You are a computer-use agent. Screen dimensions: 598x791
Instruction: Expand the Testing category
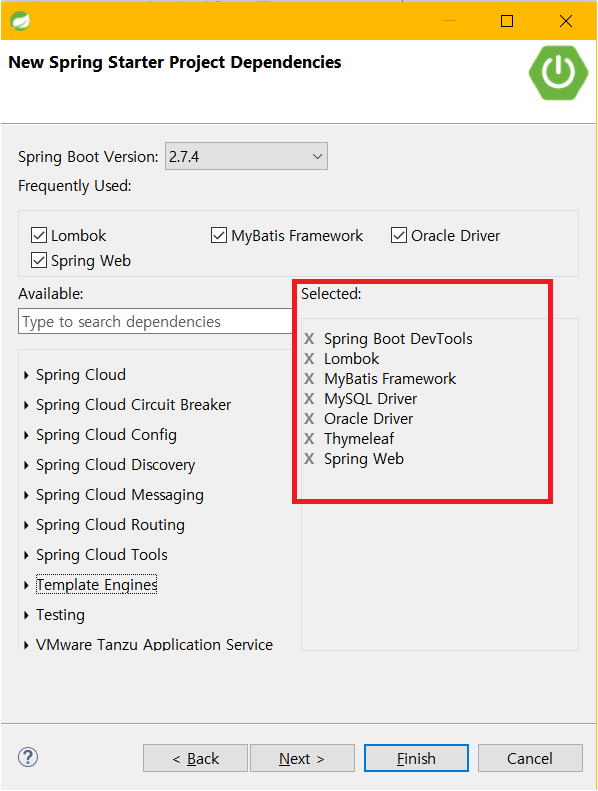[26, 615]
